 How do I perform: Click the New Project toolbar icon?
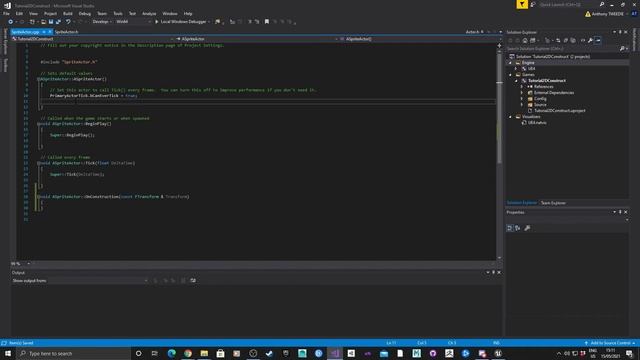(32, 22)
